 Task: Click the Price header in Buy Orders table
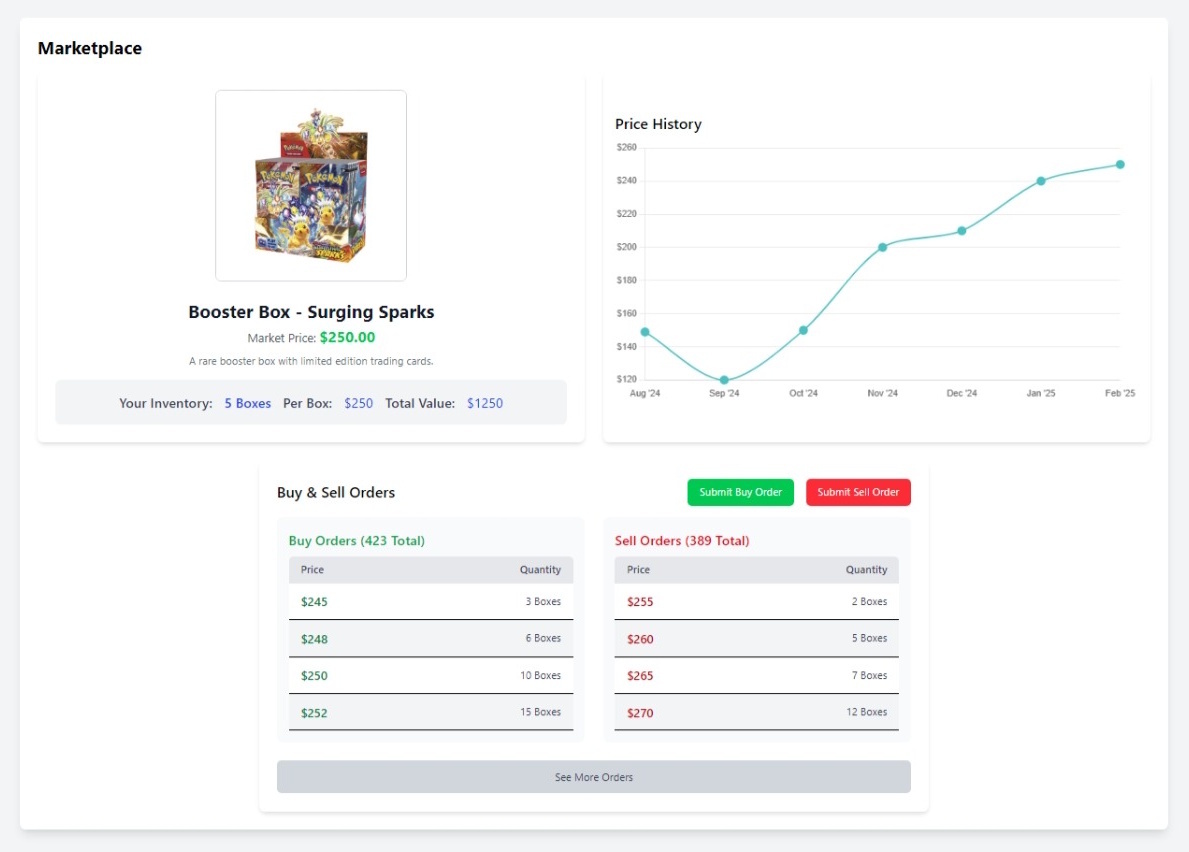click(313, 570)
